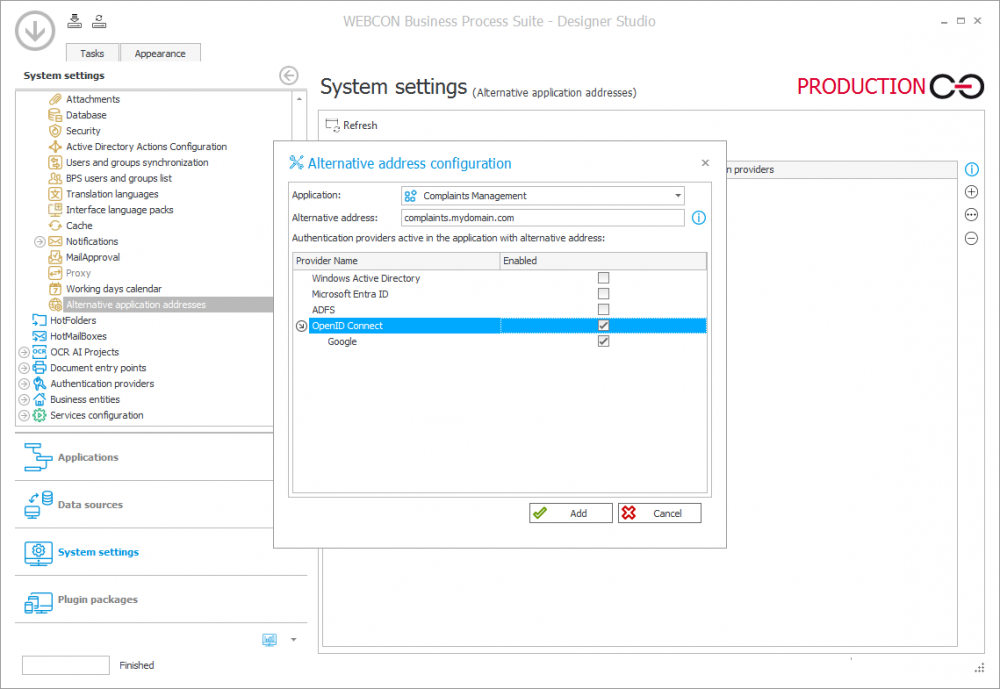Select the Proxy tree item
The image size is (1000, 689).
(78, 273)
